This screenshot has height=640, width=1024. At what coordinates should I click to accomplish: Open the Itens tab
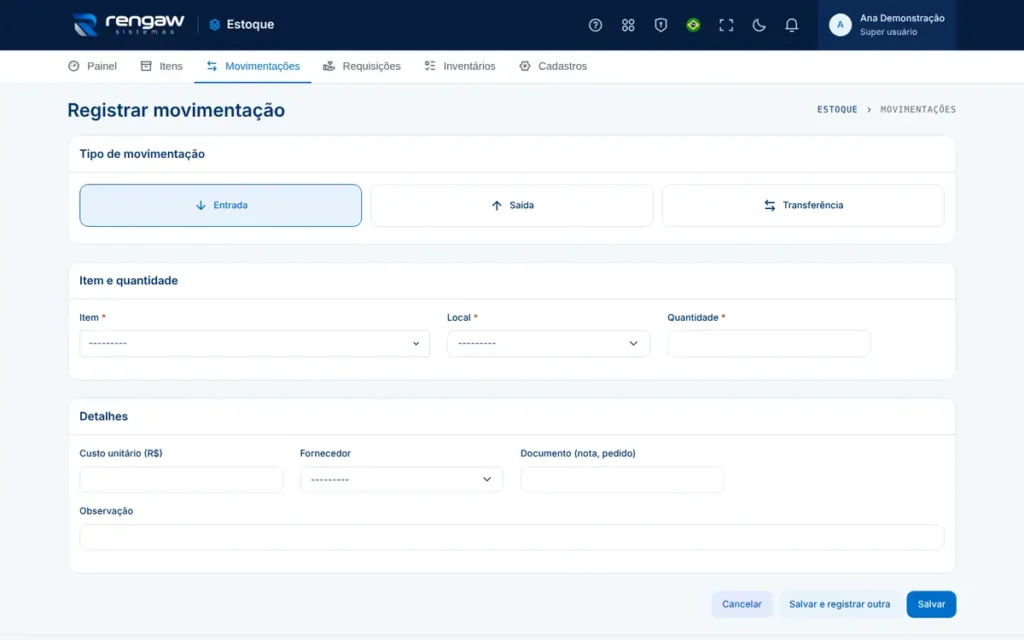pyautogui.click(x=161, y=66)
